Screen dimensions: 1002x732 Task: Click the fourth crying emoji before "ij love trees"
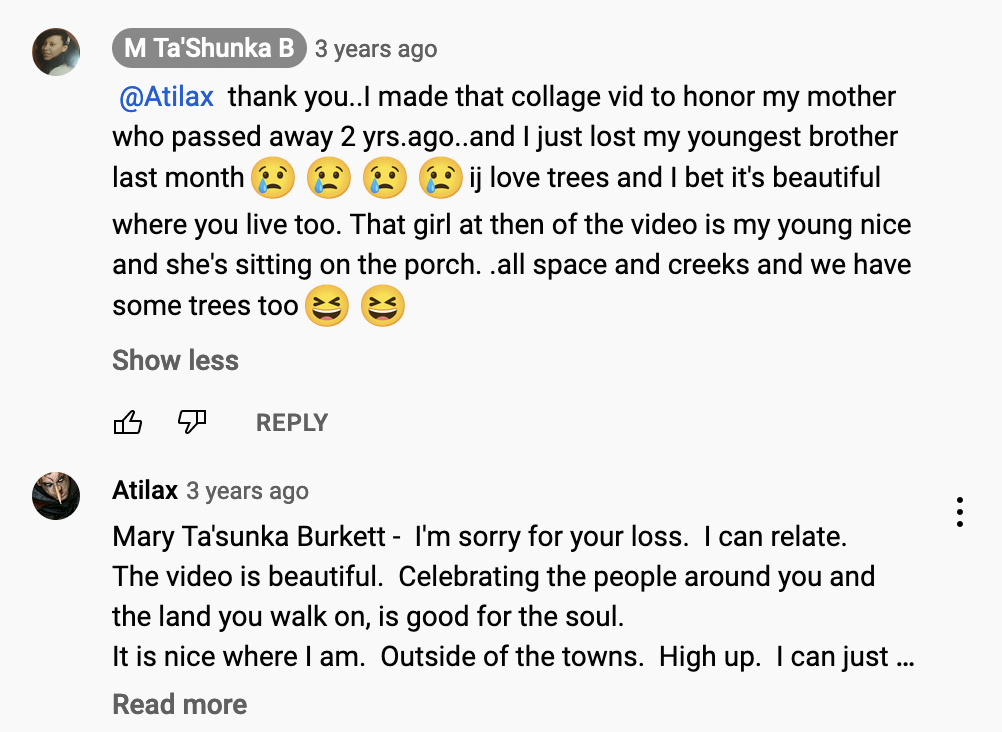pos(441,178)
